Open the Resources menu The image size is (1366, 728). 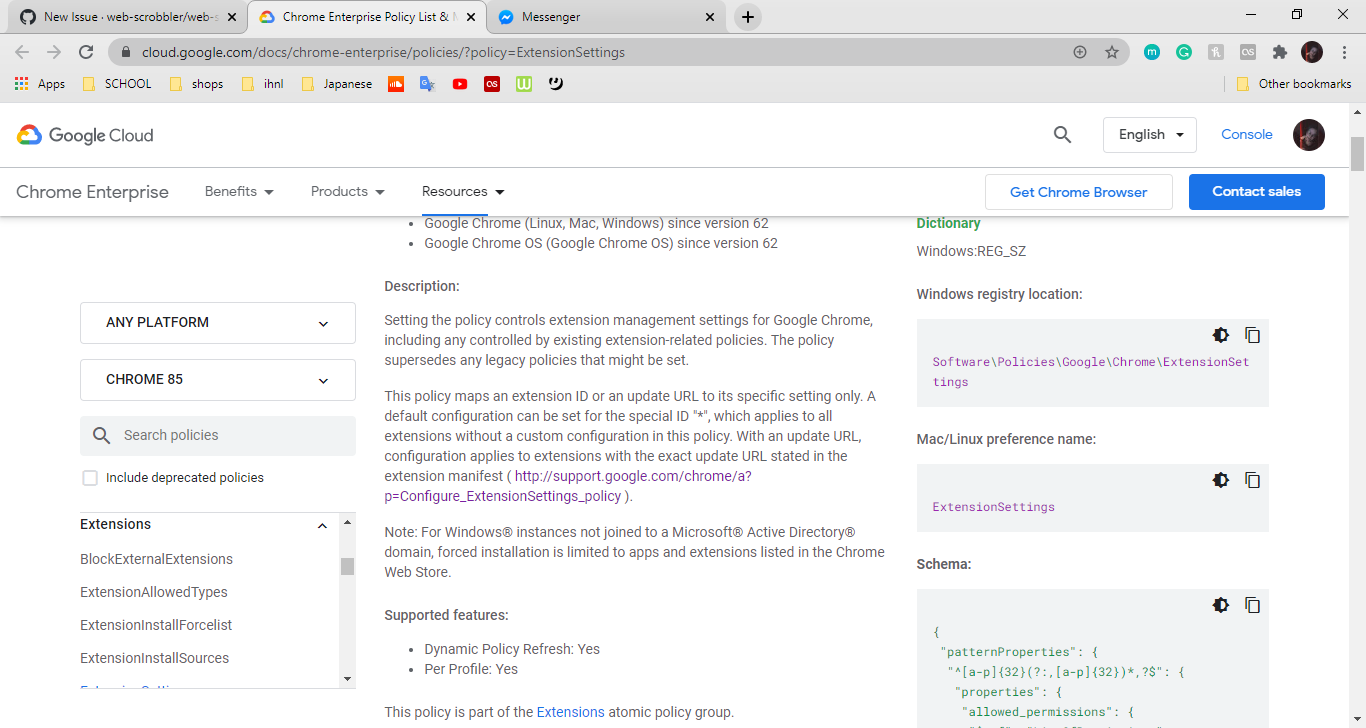pos(462,191)
